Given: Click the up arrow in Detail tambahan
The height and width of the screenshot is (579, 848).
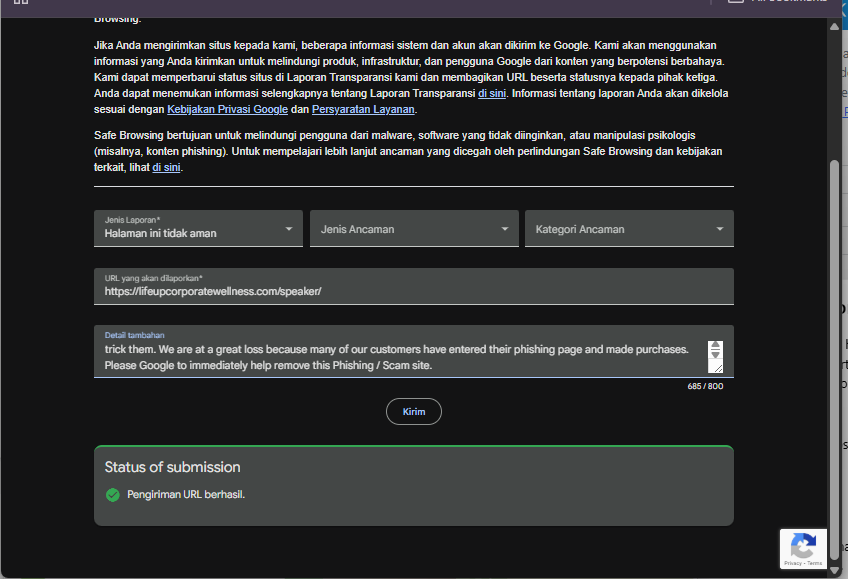Looking at the screenshot, I should click(x=716, y=345).
